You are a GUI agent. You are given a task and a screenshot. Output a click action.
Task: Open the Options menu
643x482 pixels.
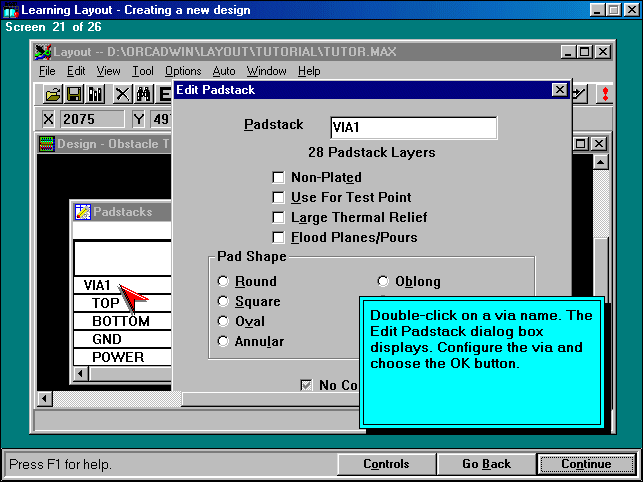[x=183, y=71]
